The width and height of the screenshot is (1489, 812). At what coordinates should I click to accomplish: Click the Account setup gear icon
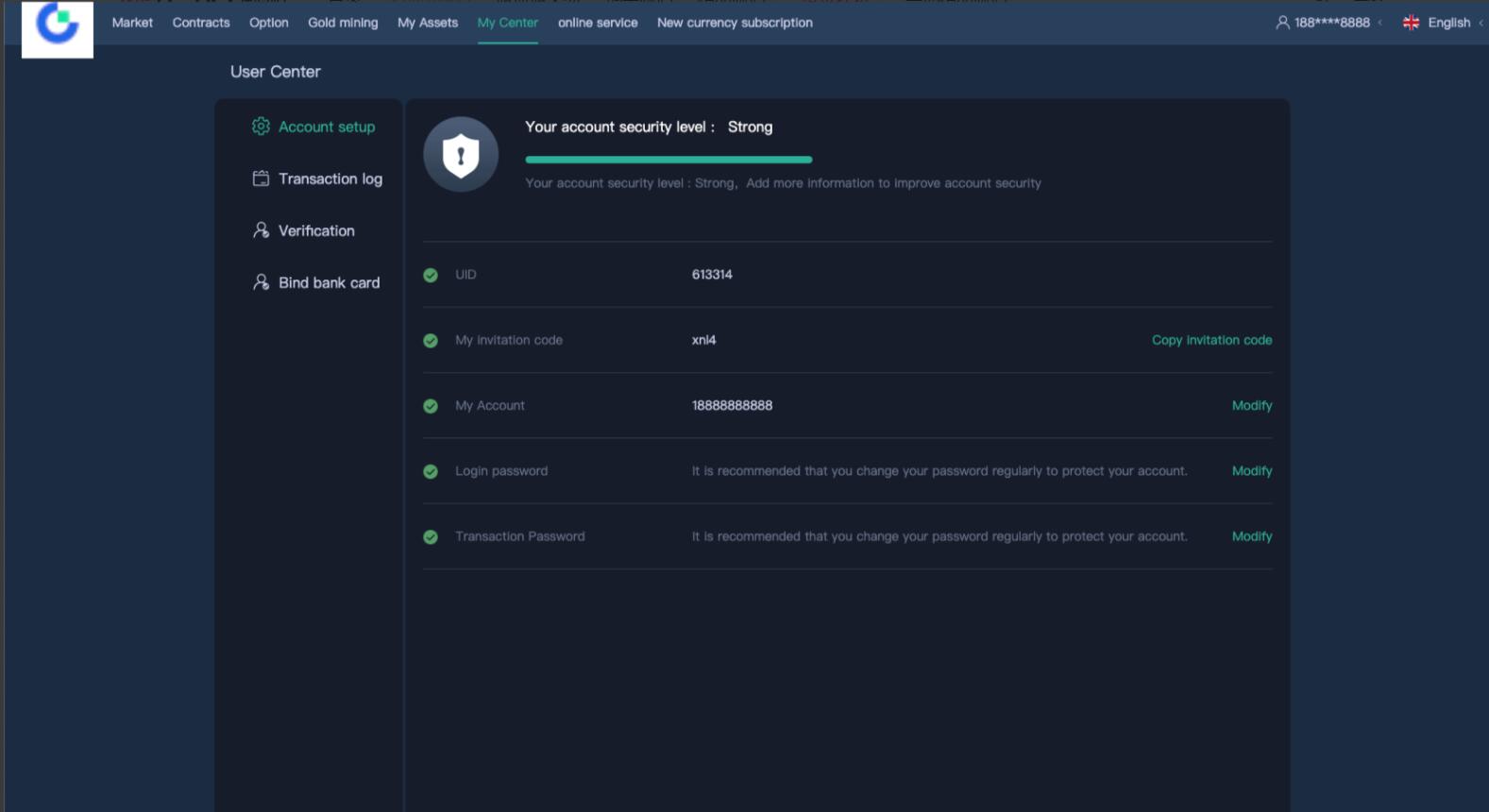tap(261, 127)
